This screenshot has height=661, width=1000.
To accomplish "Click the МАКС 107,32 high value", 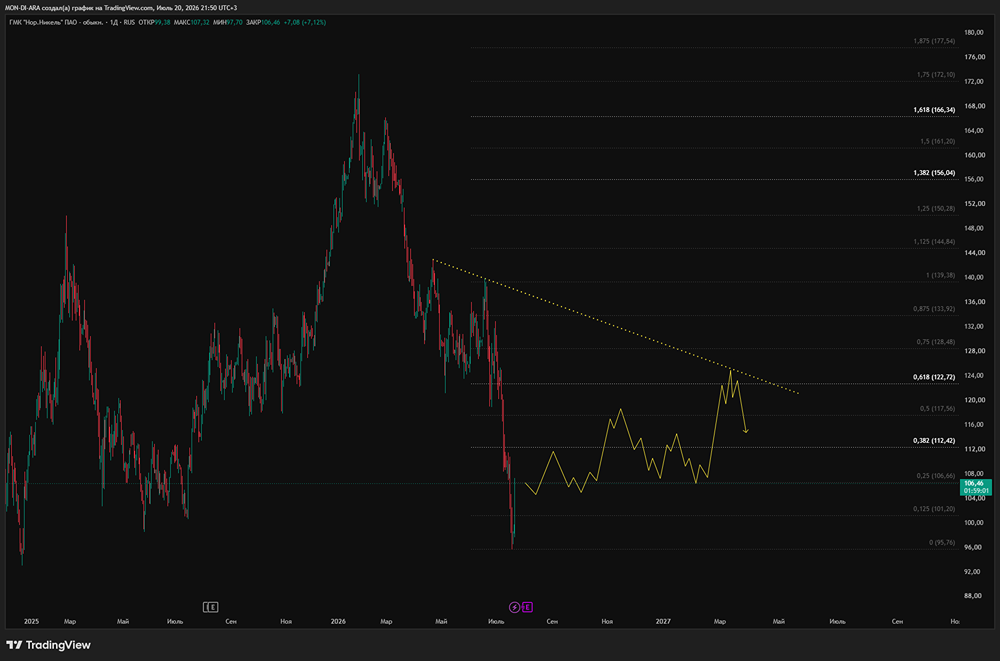I will coord(192,22).
